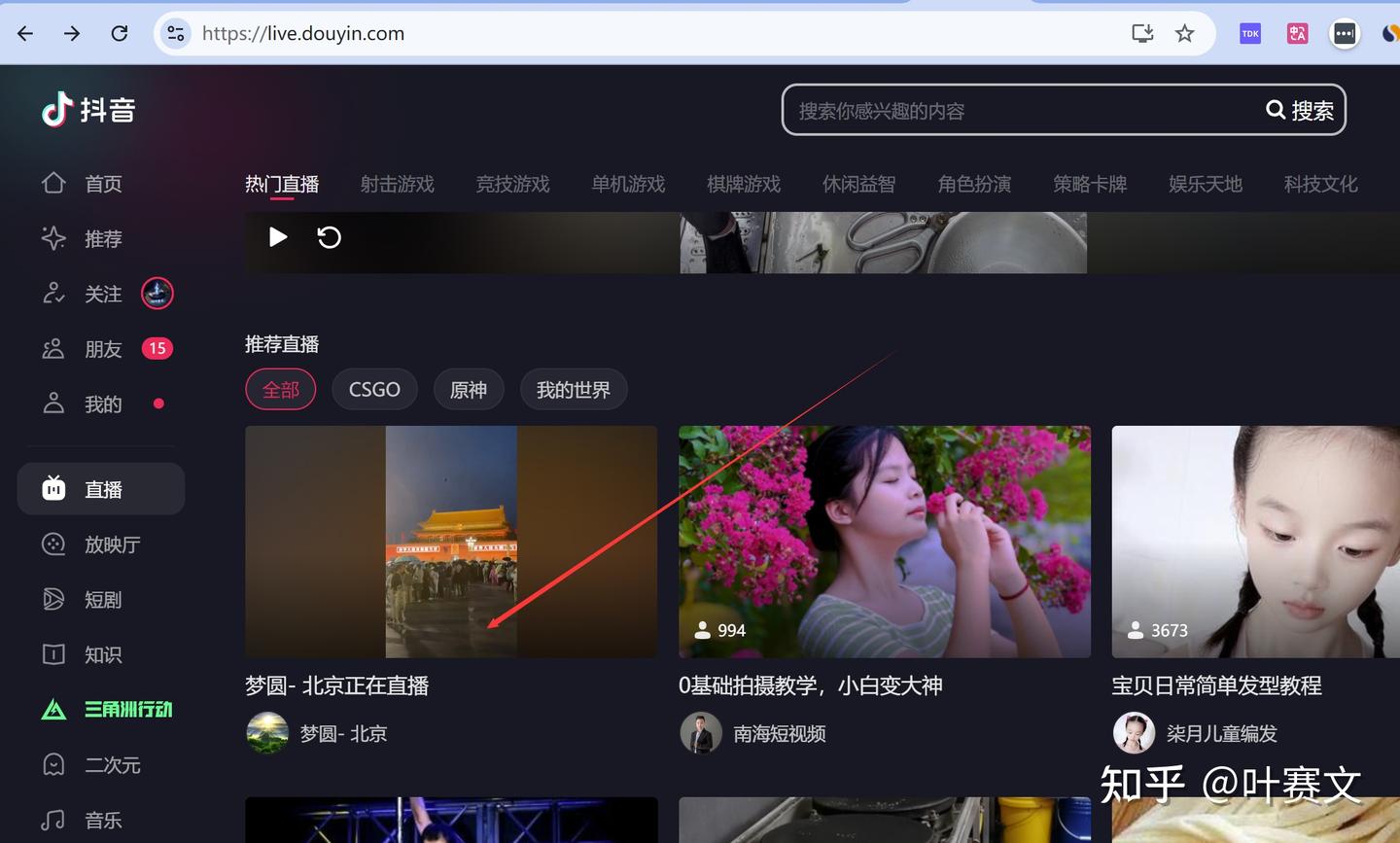Select the 推荐 recommendations icon
The image size is (1400, 843).
coord(53,238)
